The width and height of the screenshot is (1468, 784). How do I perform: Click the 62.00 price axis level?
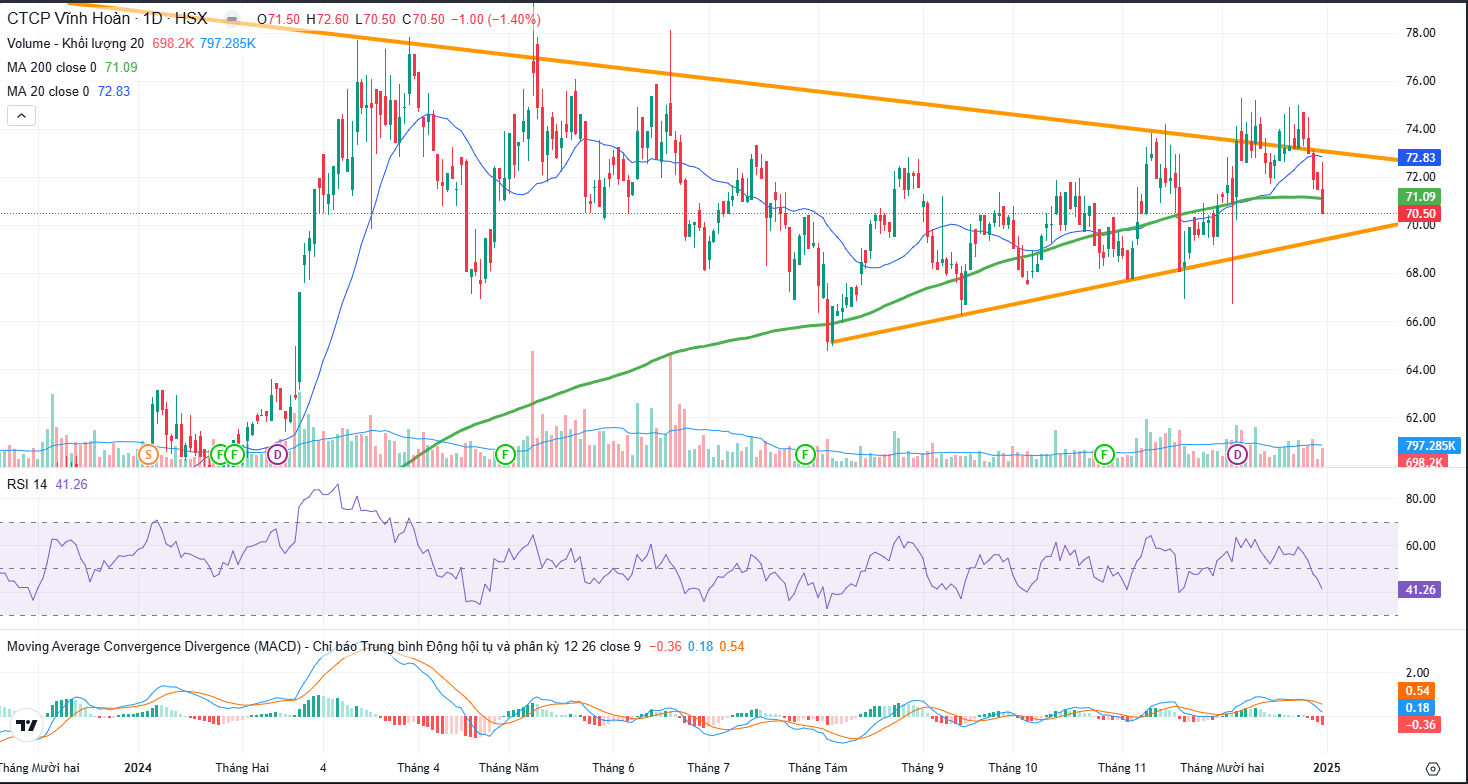point(1421,418)
